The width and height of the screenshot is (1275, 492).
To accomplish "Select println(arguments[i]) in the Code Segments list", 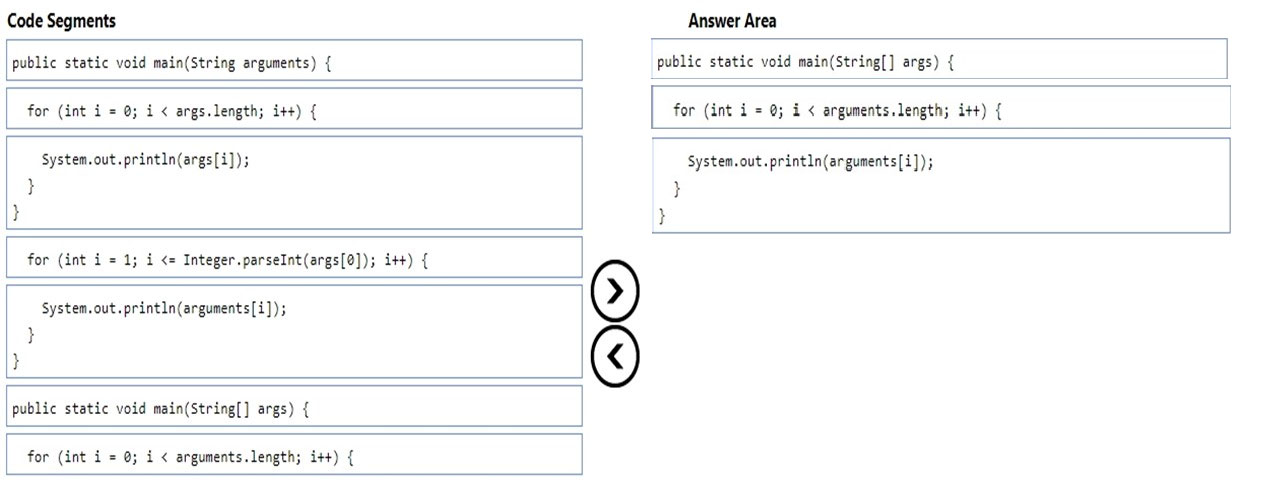I will point(294,332).
